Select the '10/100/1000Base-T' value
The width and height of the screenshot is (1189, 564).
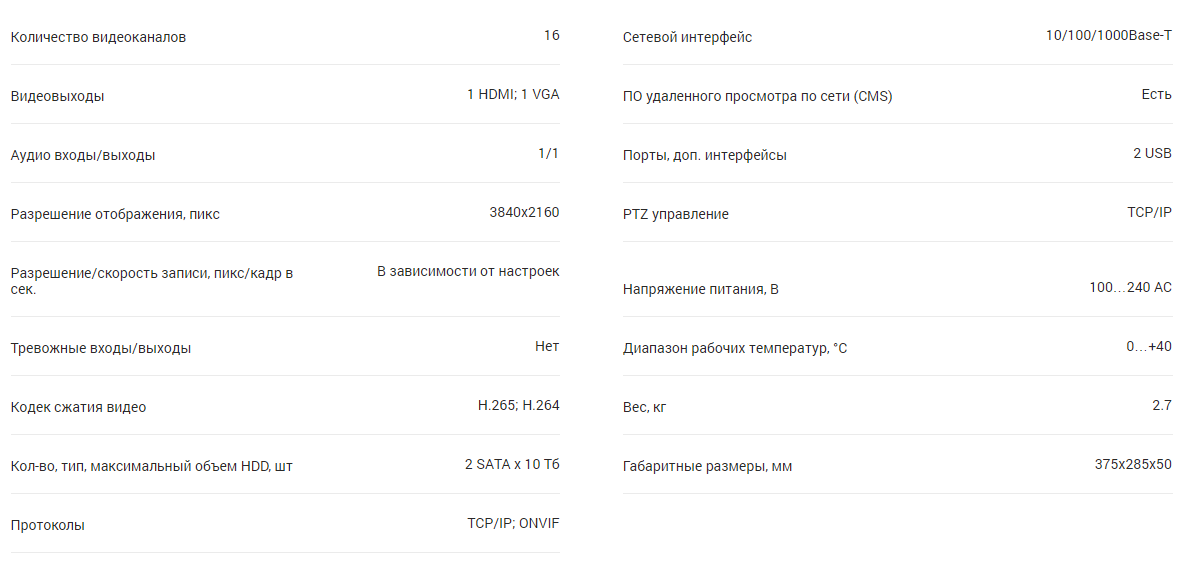tap(1109, 36)
